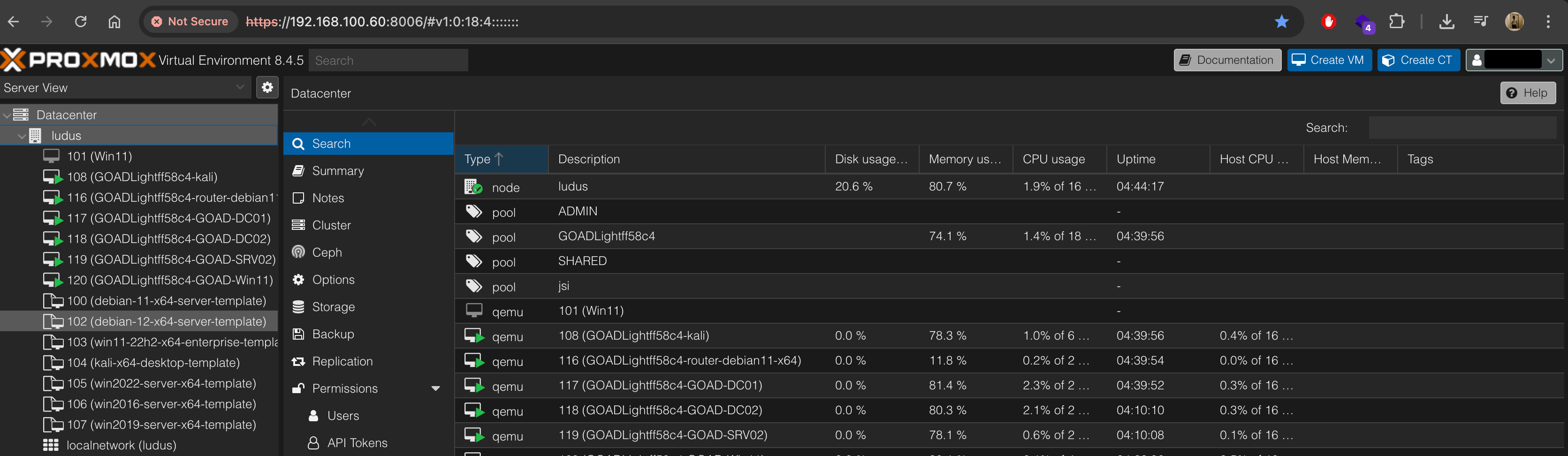Click the localnetwork (ludus) grid icon
Viewport: 1568px width, 456px height.
(x=51, y=445)
